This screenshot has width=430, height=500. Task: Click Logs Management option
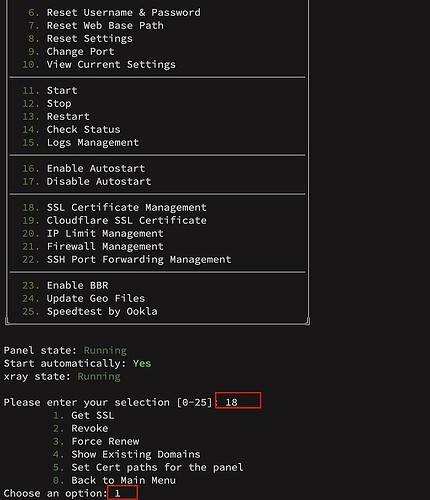(81, 142)
